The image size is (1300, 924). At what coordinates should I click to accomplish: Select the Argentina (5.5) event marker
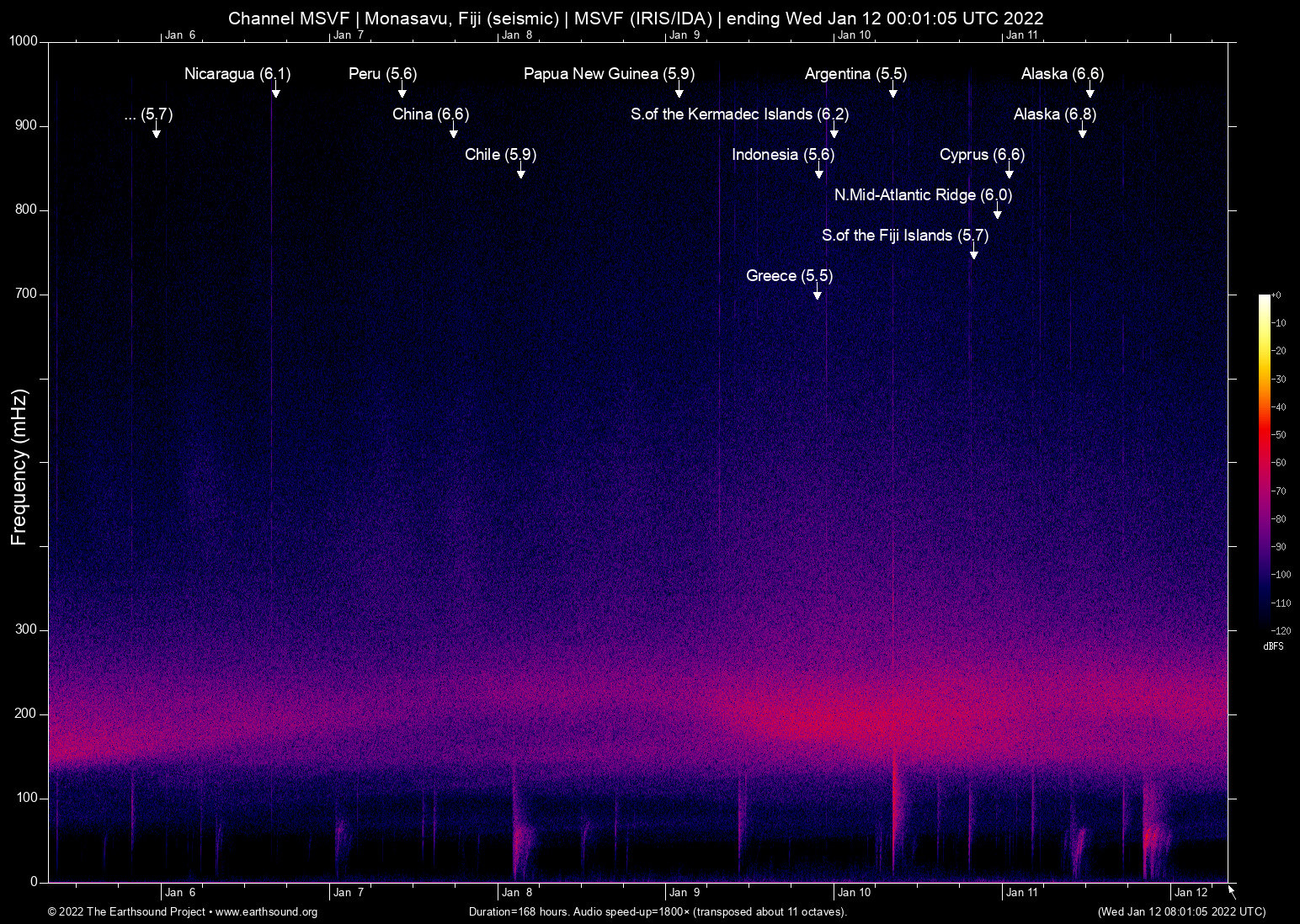tap(855, 74)
